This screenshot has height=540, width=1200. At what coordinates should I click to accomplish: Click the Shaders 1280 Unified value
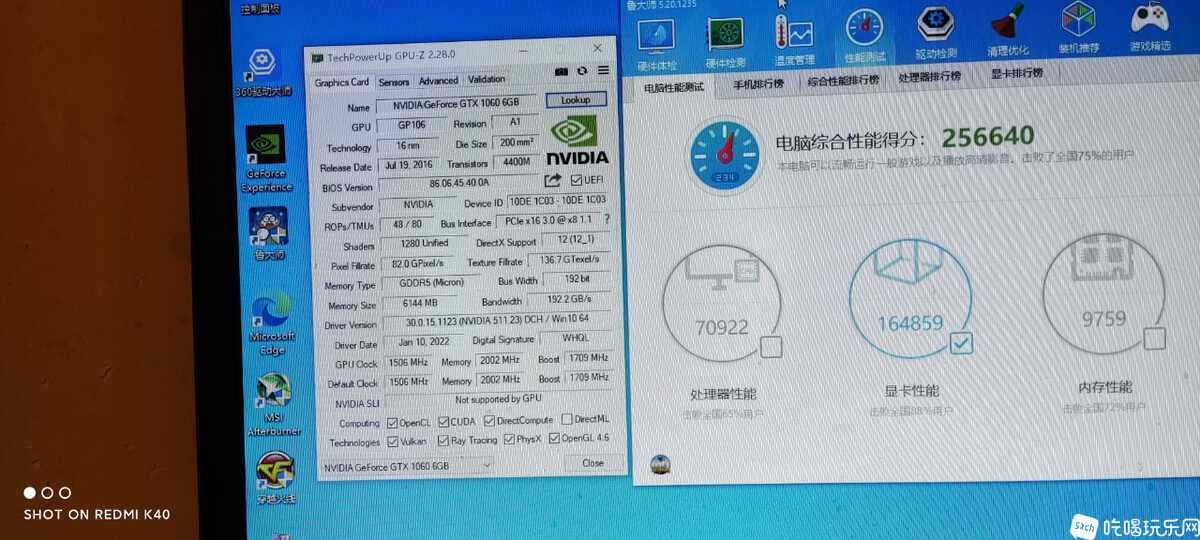coord(422,243)
